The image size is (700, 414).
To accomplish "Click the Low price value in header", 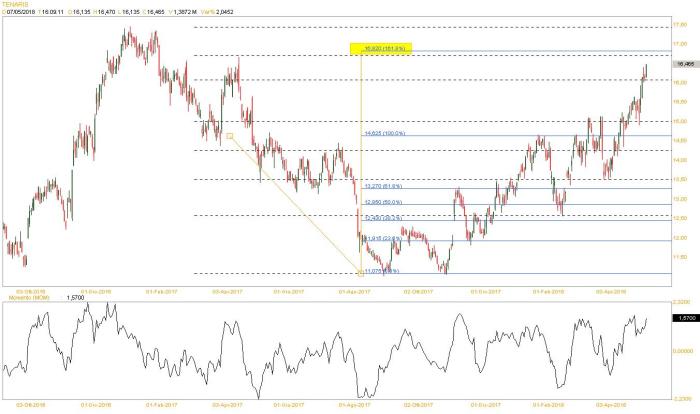I will (131, 12).
